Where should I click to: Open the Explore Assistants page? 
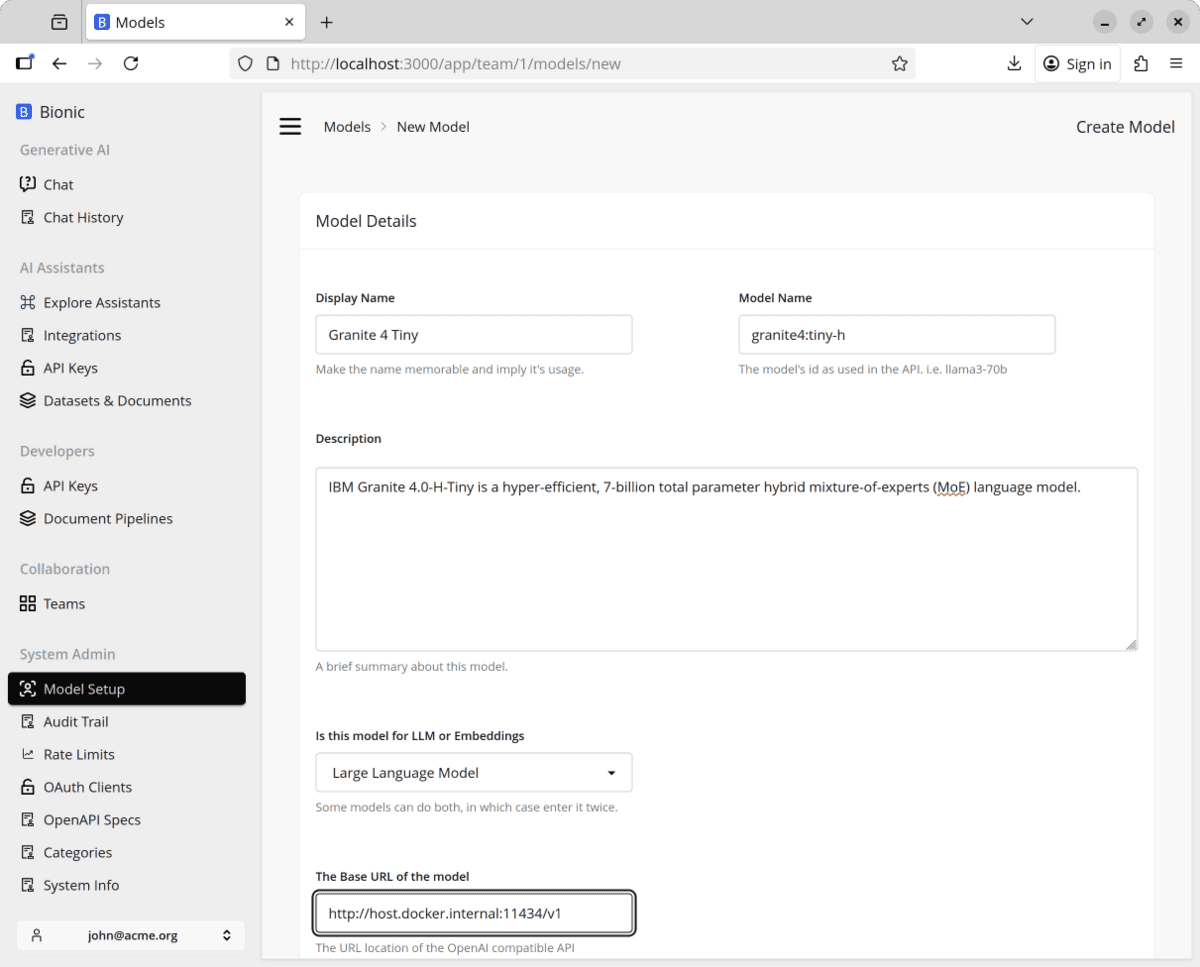tap(101, 303)
